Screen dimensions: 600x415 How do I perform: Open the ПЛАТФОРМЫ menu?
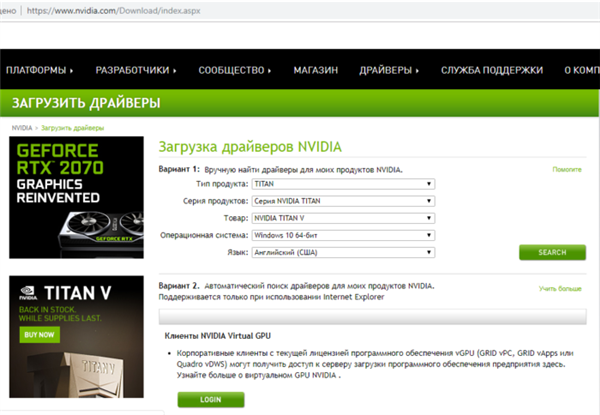39,70
